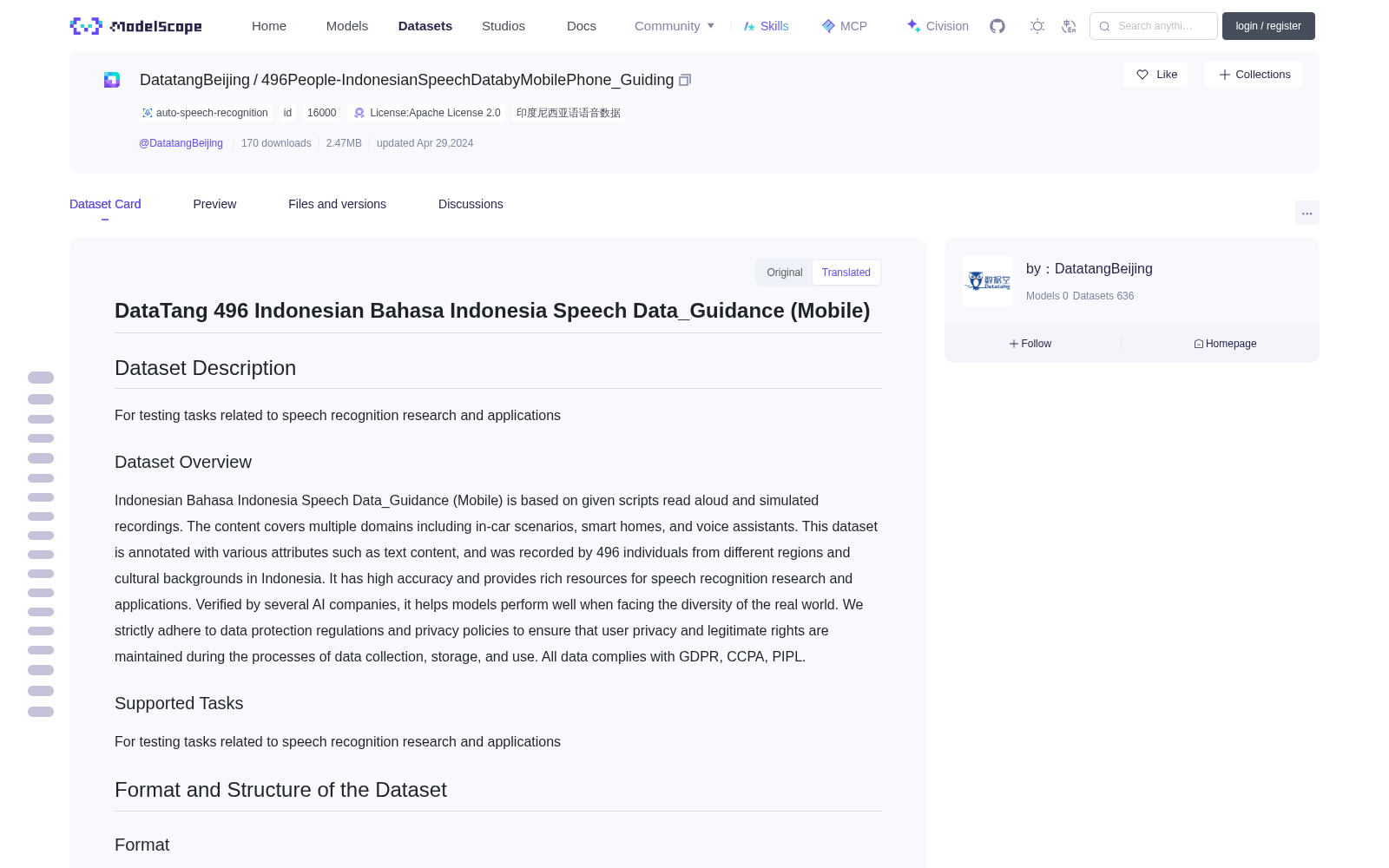
Task: Click by: DatatangBeijing publisher name
Action: click(1089, 269)
